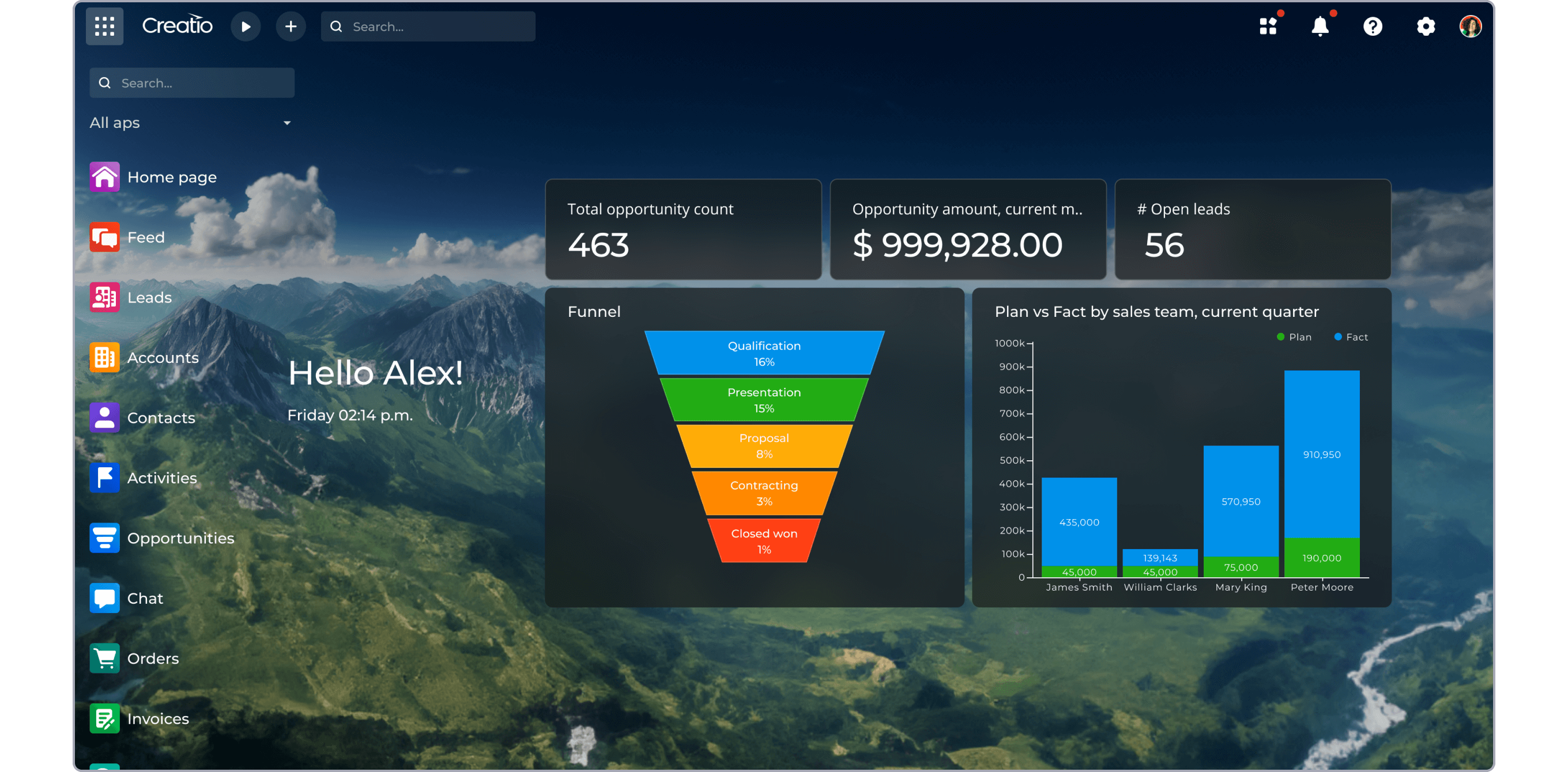Open the Feed menu item
This screenshot has height=772, width=1568.
coord(146,237)
